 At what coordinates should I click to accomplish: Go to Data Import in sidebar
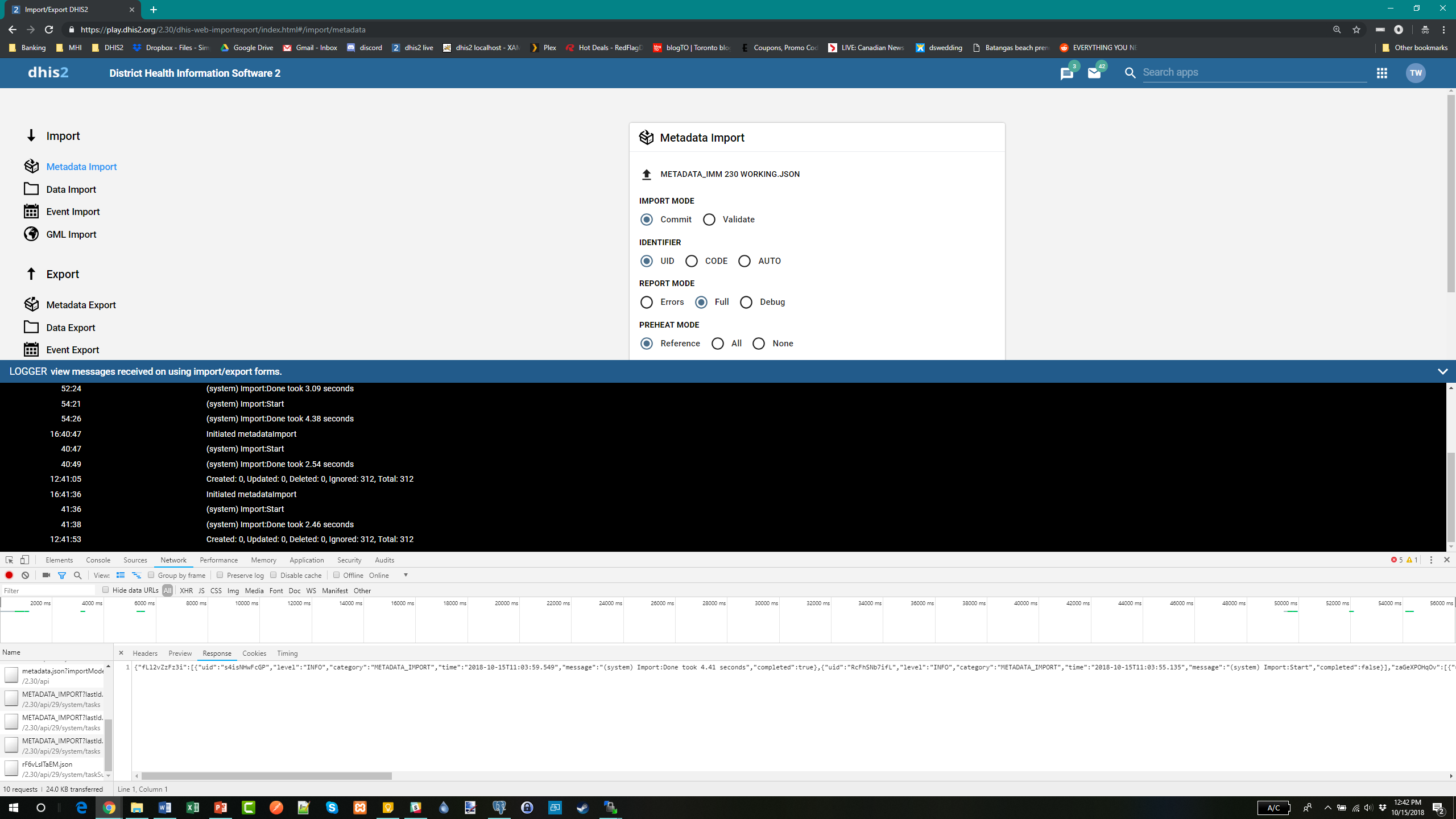71,189
